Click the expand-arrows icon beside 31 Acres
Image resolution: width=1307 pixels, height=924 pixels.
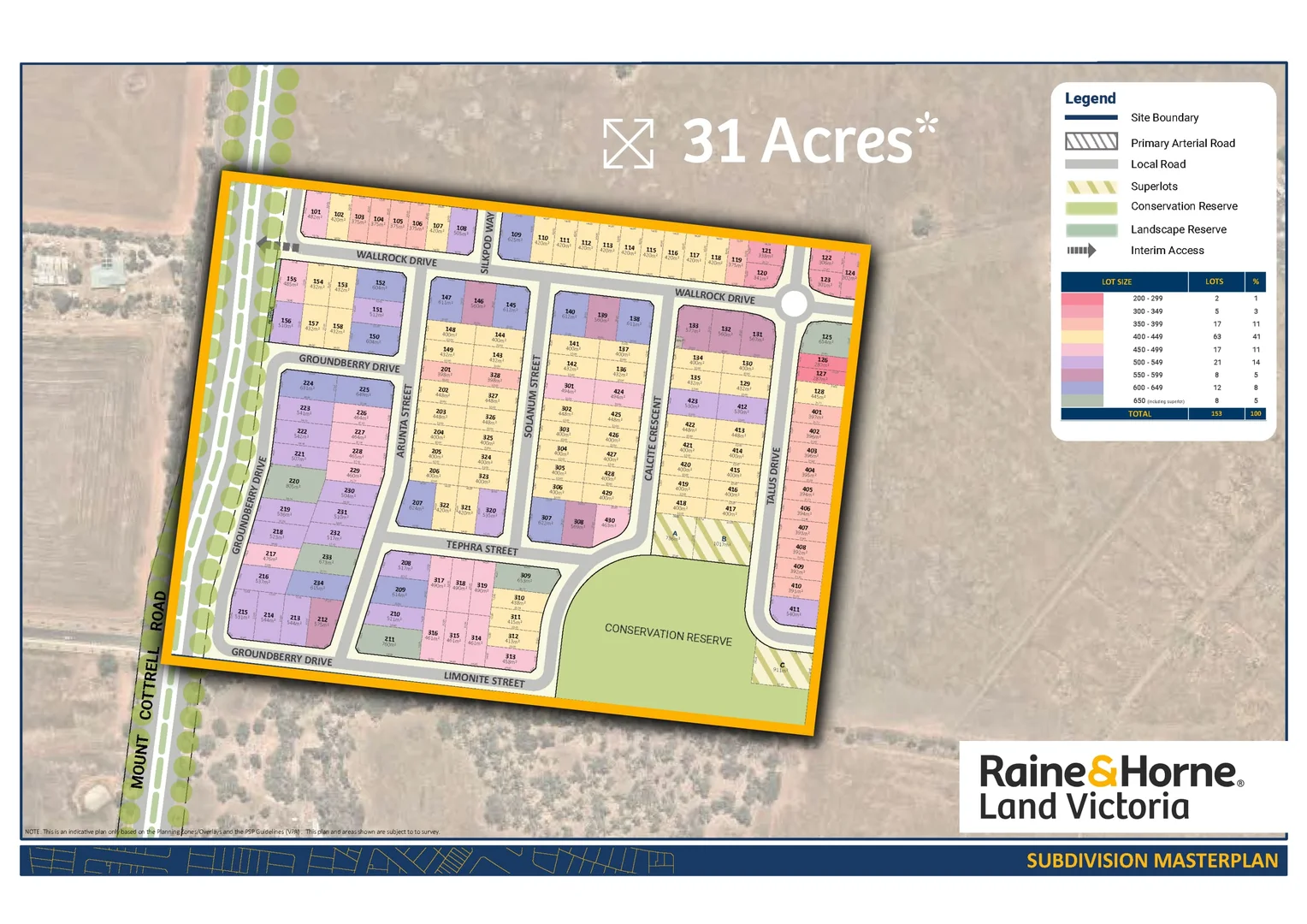[628, 143]
